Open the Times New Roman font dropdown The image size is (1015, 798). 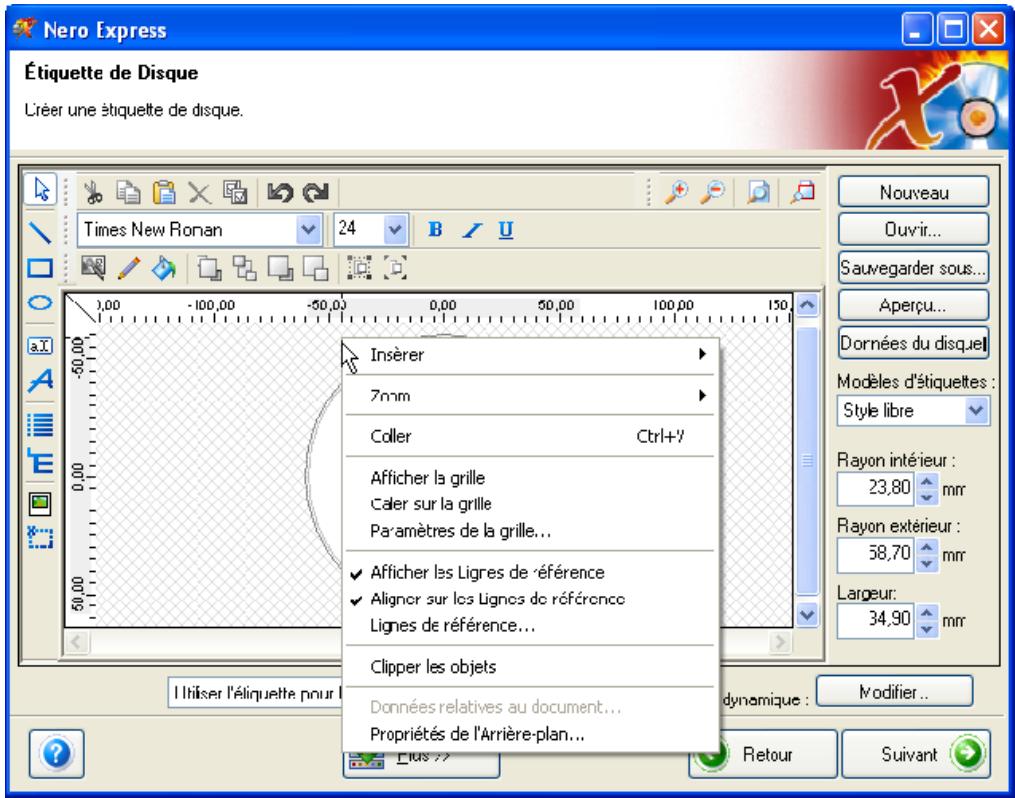pos(309,229)
